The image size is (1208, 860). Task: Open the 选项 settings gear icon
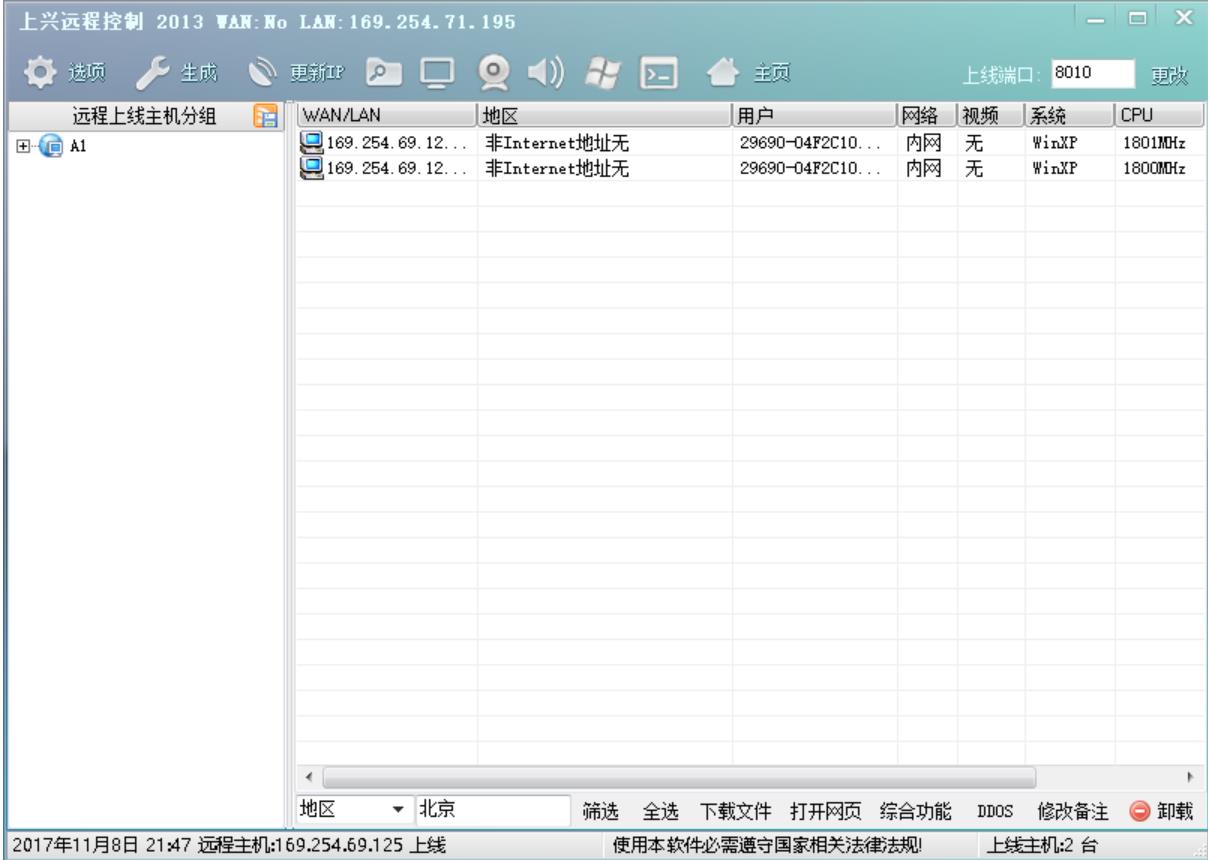point(38,72)
